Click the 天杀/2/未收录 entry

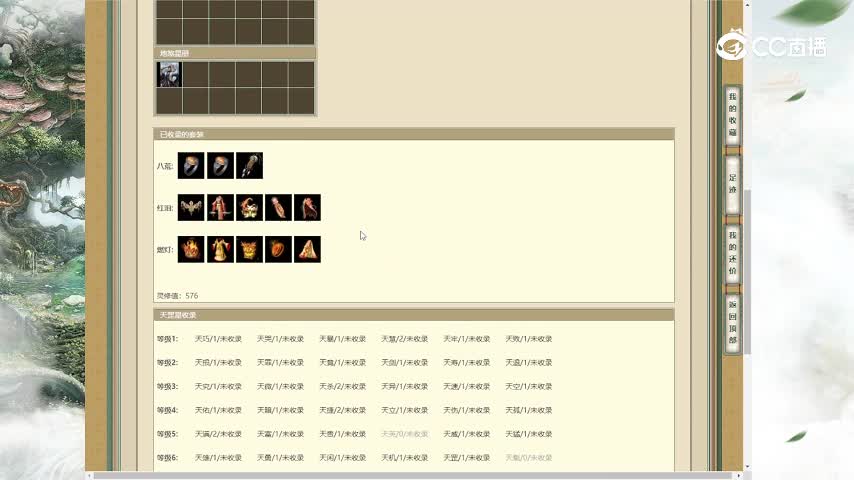342,386
